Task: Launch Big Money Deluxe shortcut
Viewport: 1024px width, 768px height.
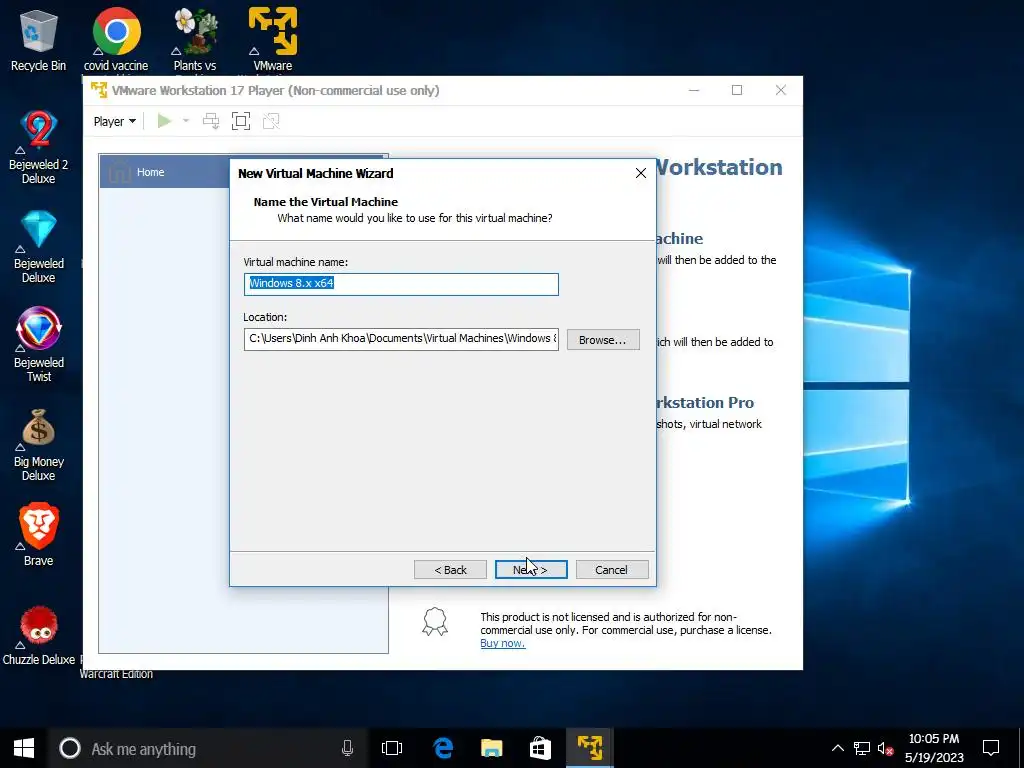Action: [38, 445]
